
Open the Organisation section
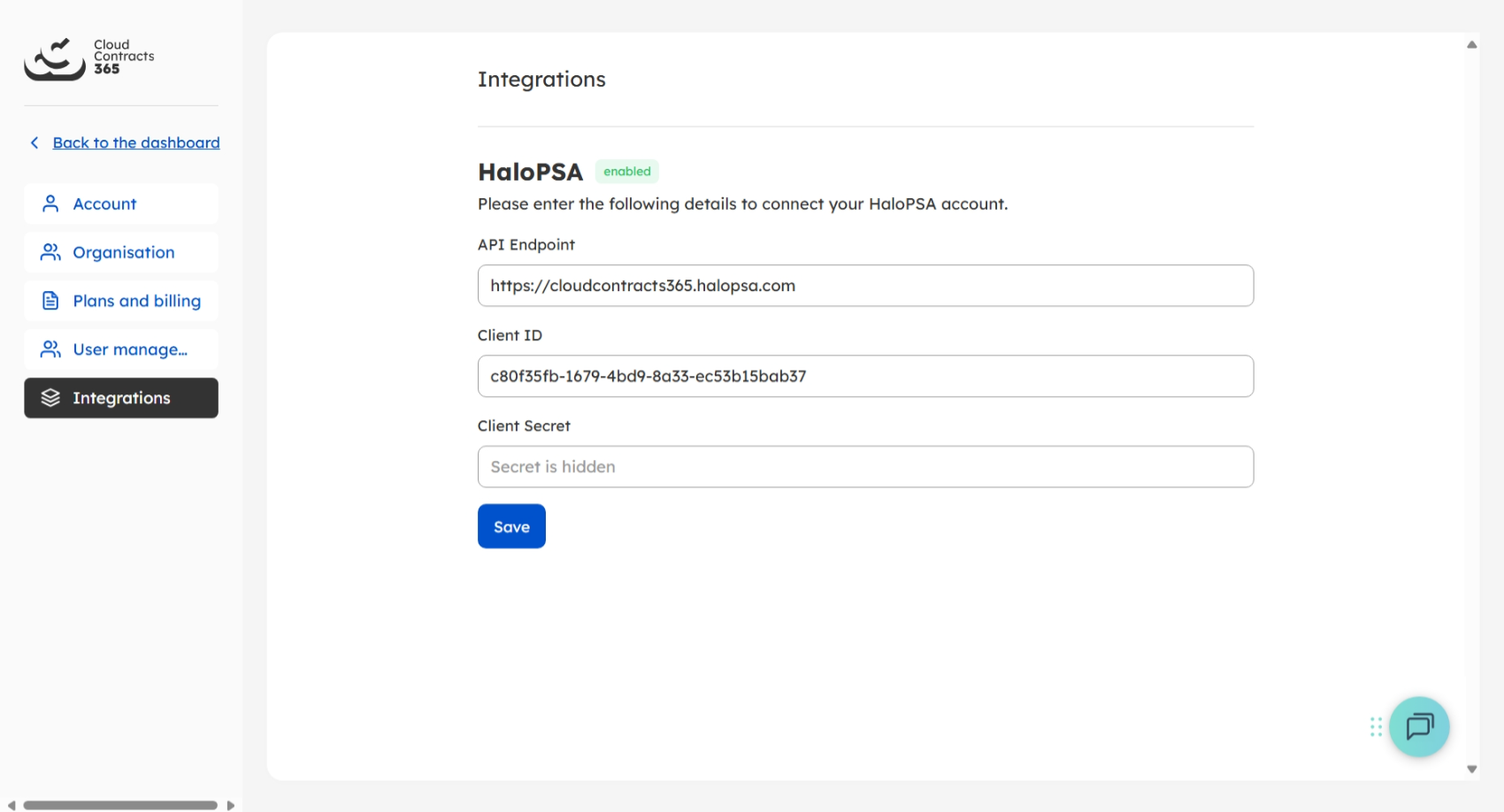(121, 252)
